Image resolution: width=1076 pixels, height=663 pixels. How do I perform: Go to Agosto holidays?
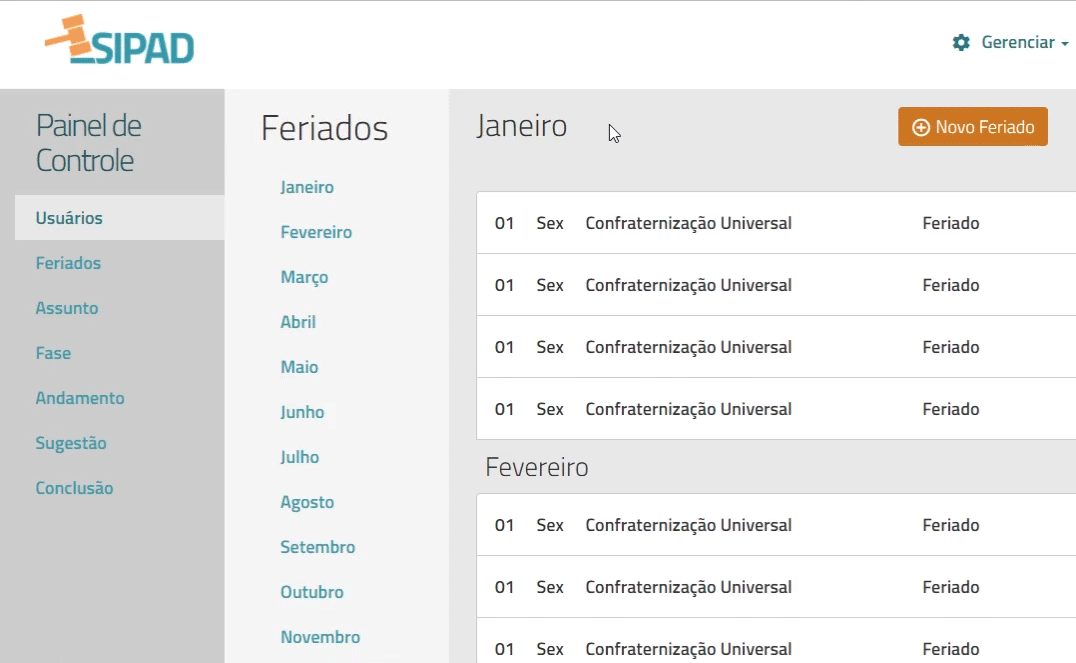[307, 502]
